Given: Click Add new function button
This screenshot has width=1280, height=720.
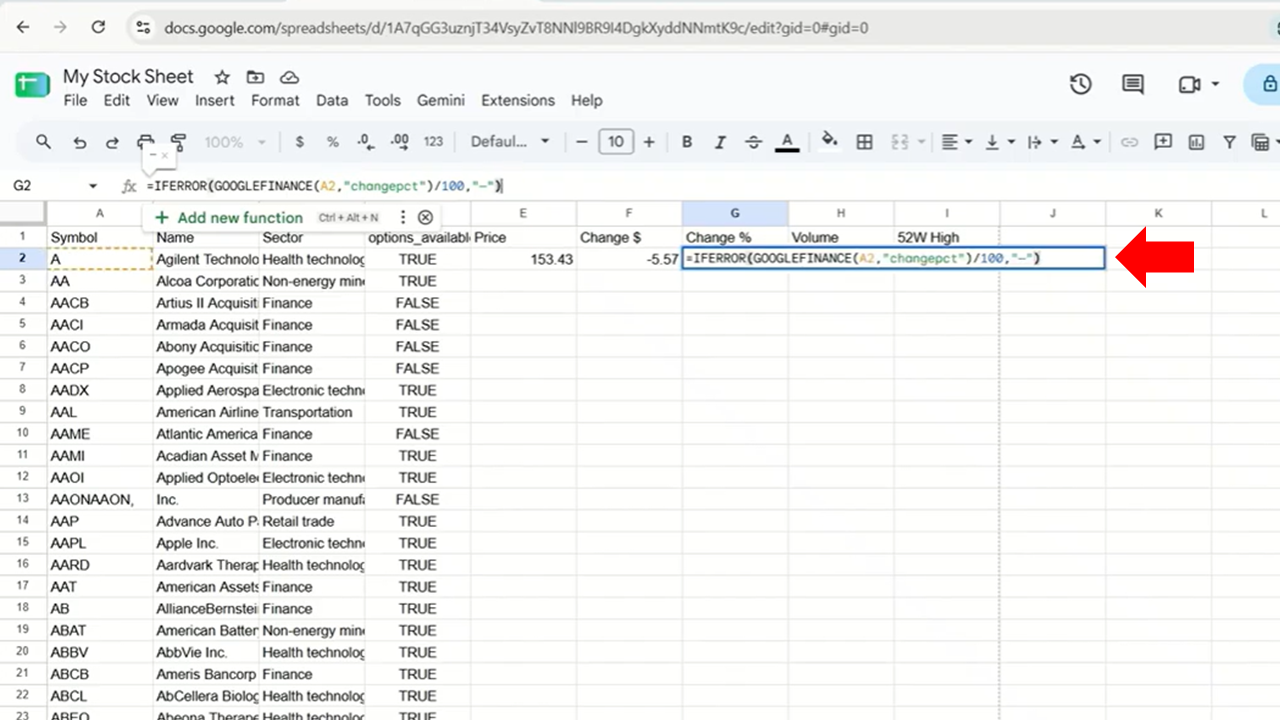Looking at the screenshot, I should click(x=228, y=217).
